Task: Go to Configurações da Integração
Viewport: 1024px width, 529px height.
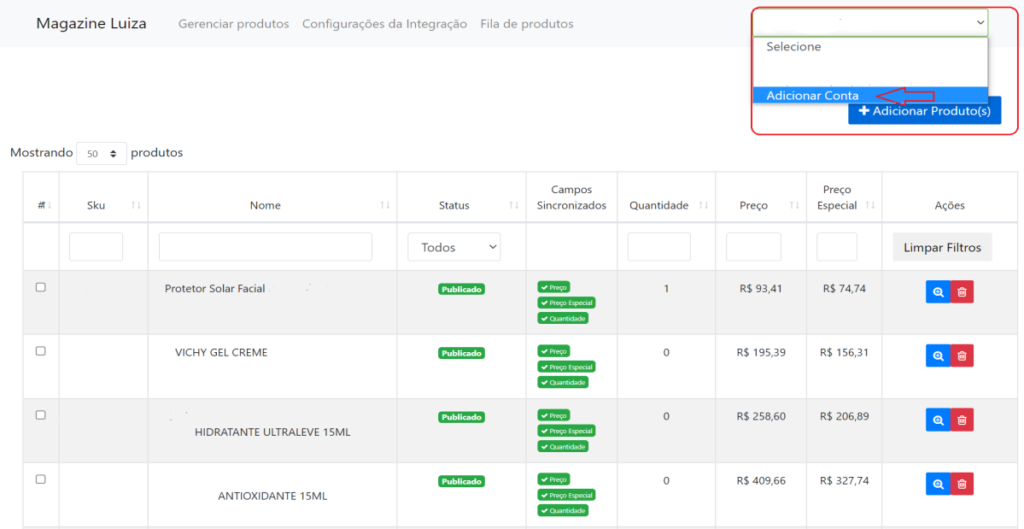Action: tap(384, 24)
